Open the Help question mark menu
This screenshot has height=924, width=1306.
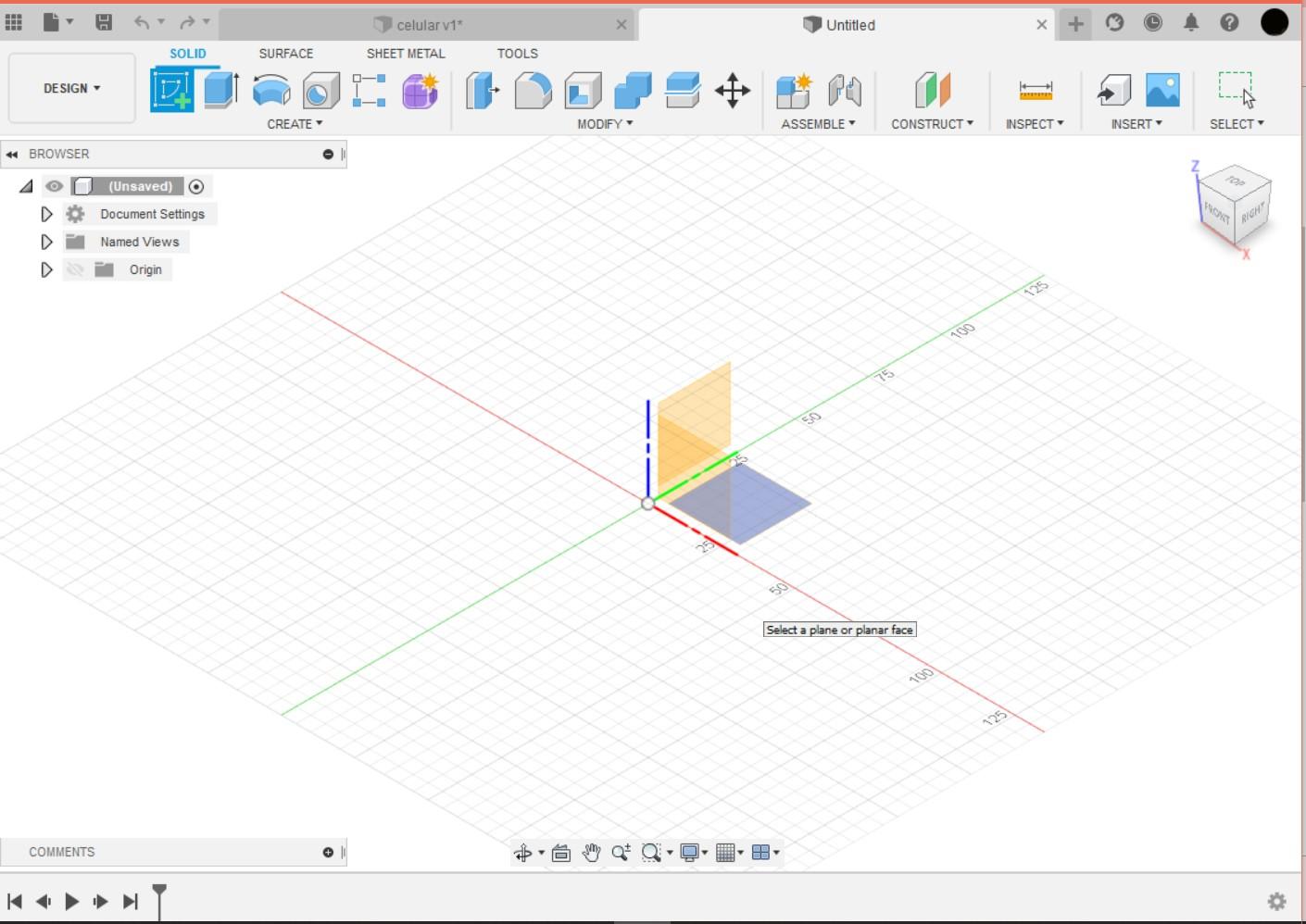[1229, 23]
